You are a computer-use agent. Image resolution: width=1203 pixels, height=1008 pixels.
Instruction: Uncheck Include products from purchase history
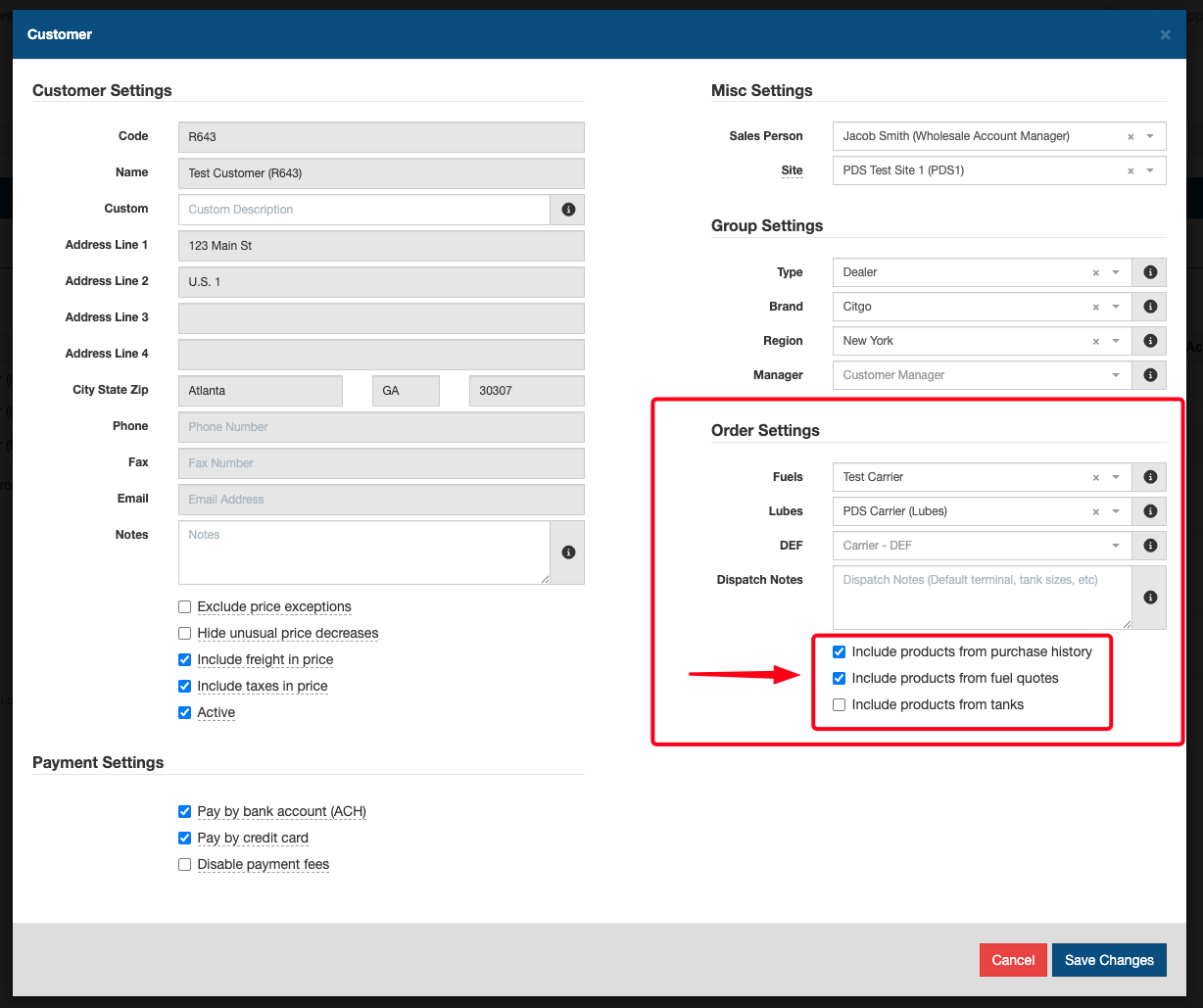point(839,652)
